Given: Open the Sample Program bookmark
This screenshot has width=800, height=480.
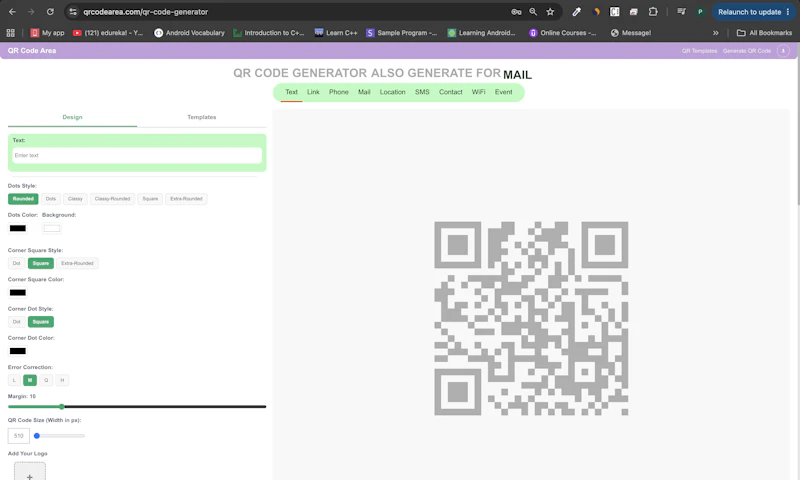Looking at the screenshot, I should [402, 33].
